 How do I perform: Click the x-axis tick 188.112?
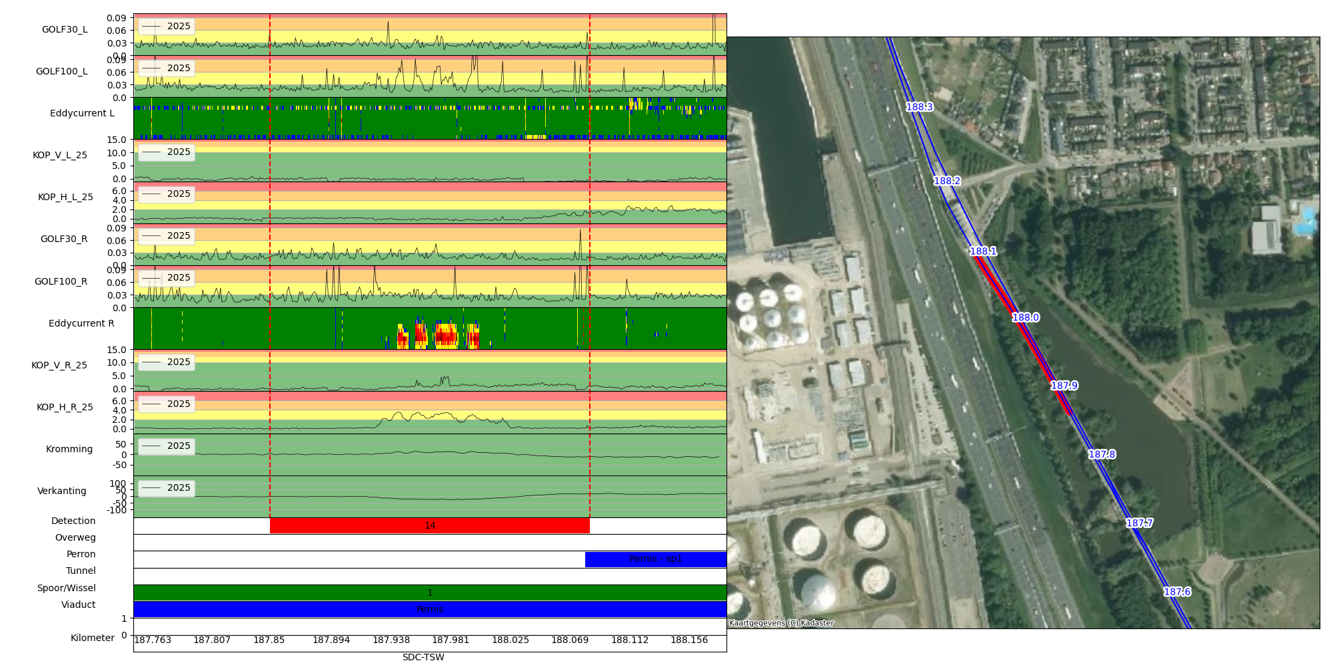click(x=629, y=640)
